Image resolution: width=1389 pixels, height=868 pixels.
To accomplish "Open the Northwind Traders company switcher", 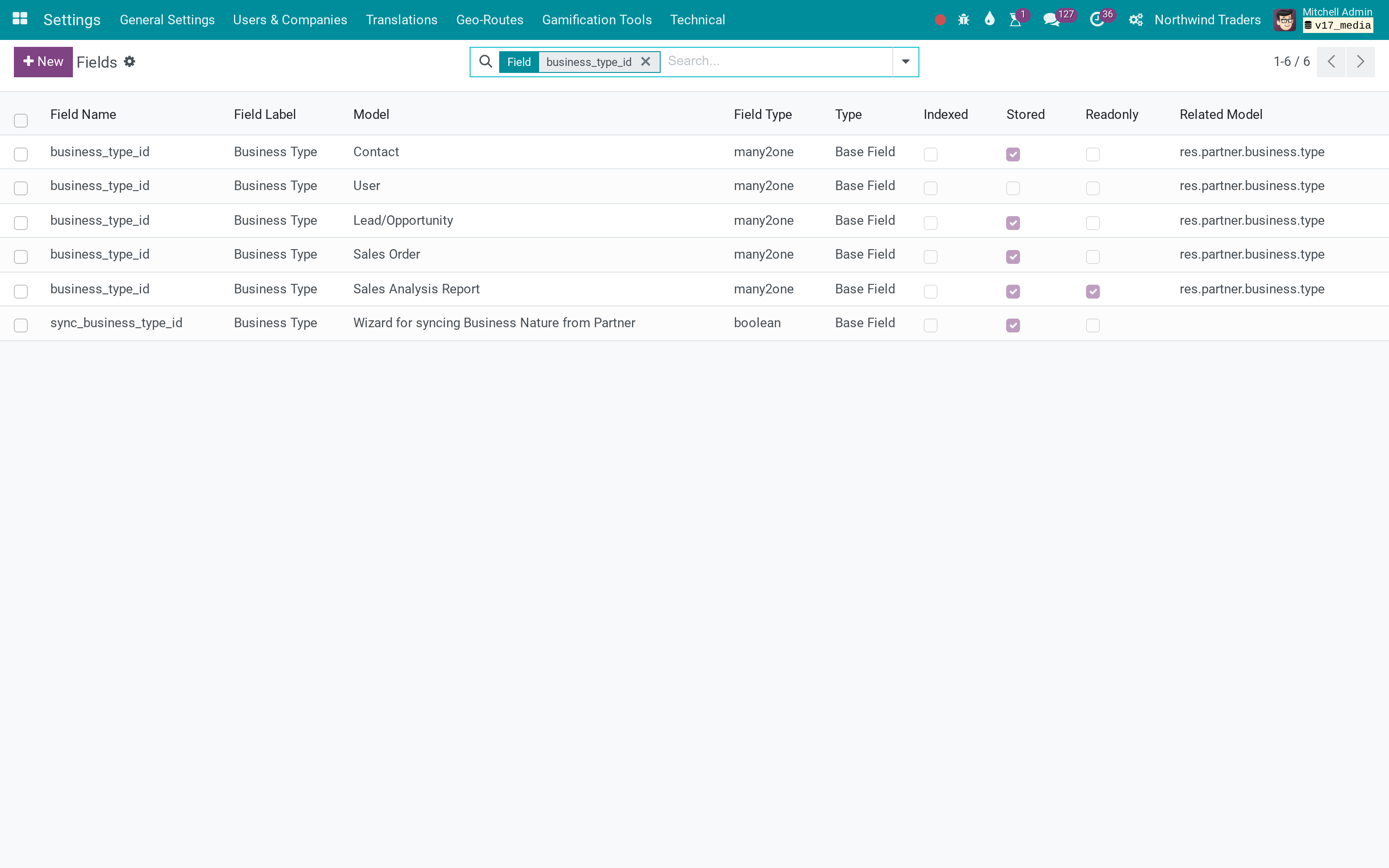I will [1208, 20].
